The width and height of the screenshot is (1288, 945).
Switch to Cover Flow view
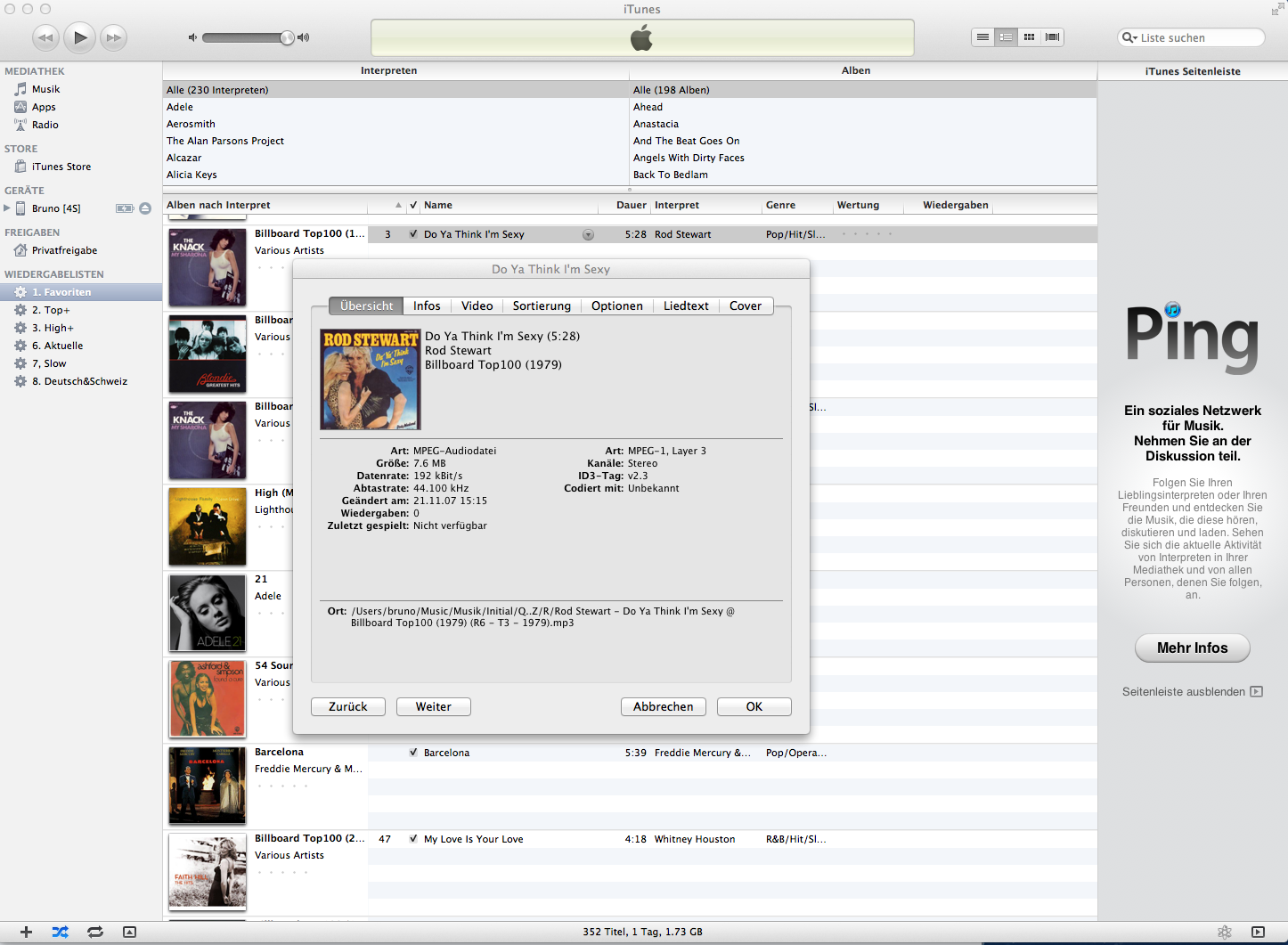(x=1052, y=37)
